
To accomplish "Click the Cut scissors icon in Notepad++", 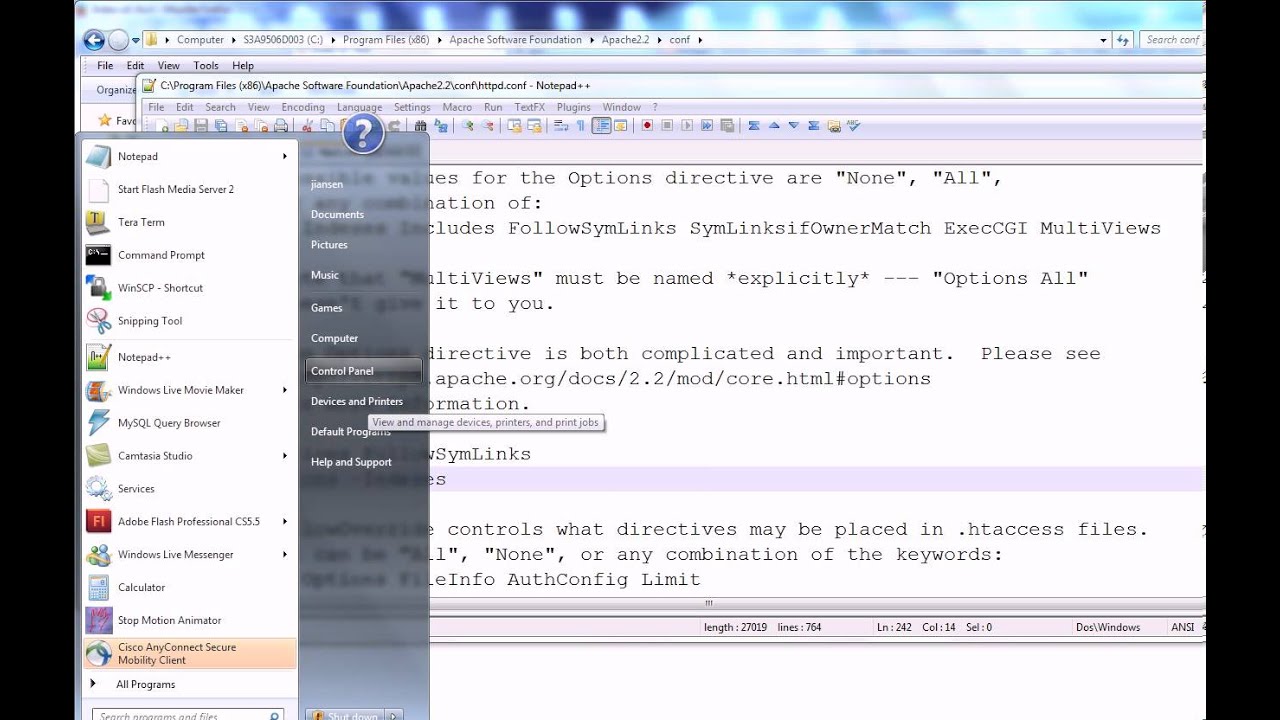I will [x=307, y=126].
